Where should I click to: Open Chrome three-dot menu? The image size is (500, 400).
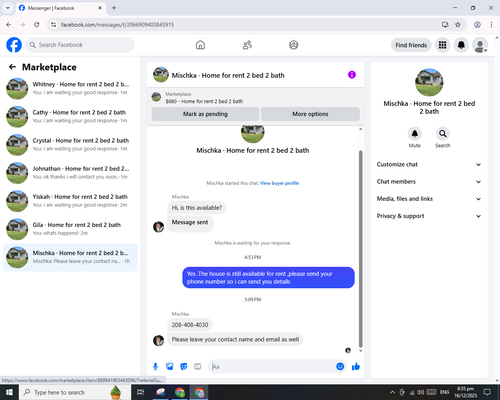[491, 24]
